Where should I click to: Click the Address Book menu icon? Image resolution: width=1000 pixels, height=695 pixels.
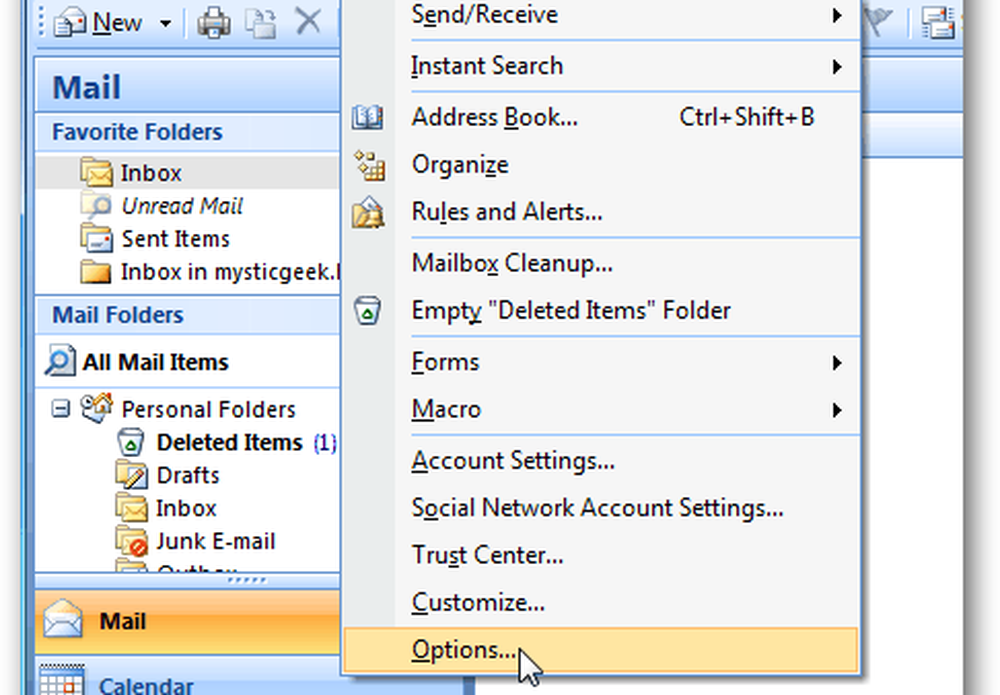point(367,117)
